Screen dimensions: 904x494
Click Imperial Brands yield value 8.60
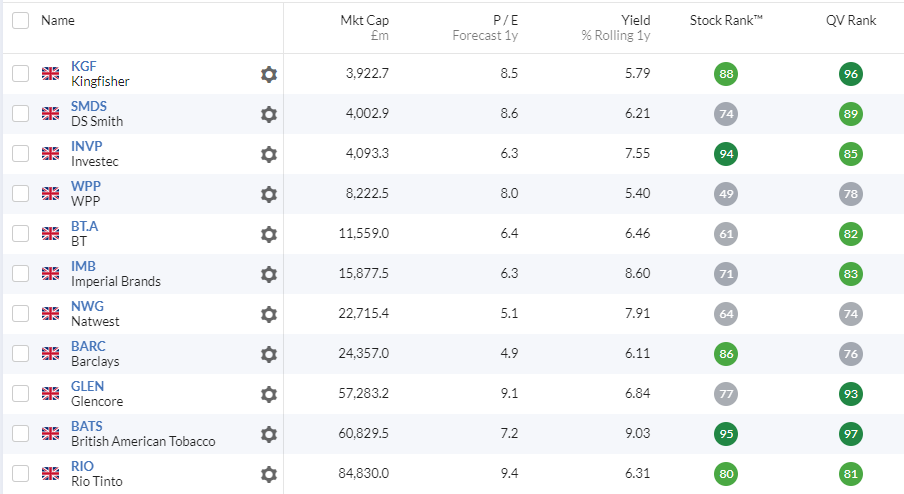pyautogui.click(x=637, y=273)
